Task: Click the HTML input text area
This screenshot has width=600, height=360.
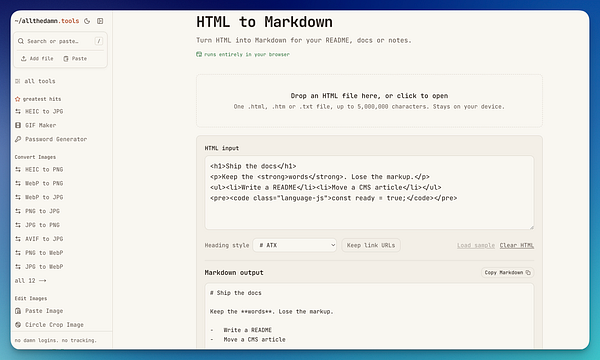Action: click(x=369, y=192)
